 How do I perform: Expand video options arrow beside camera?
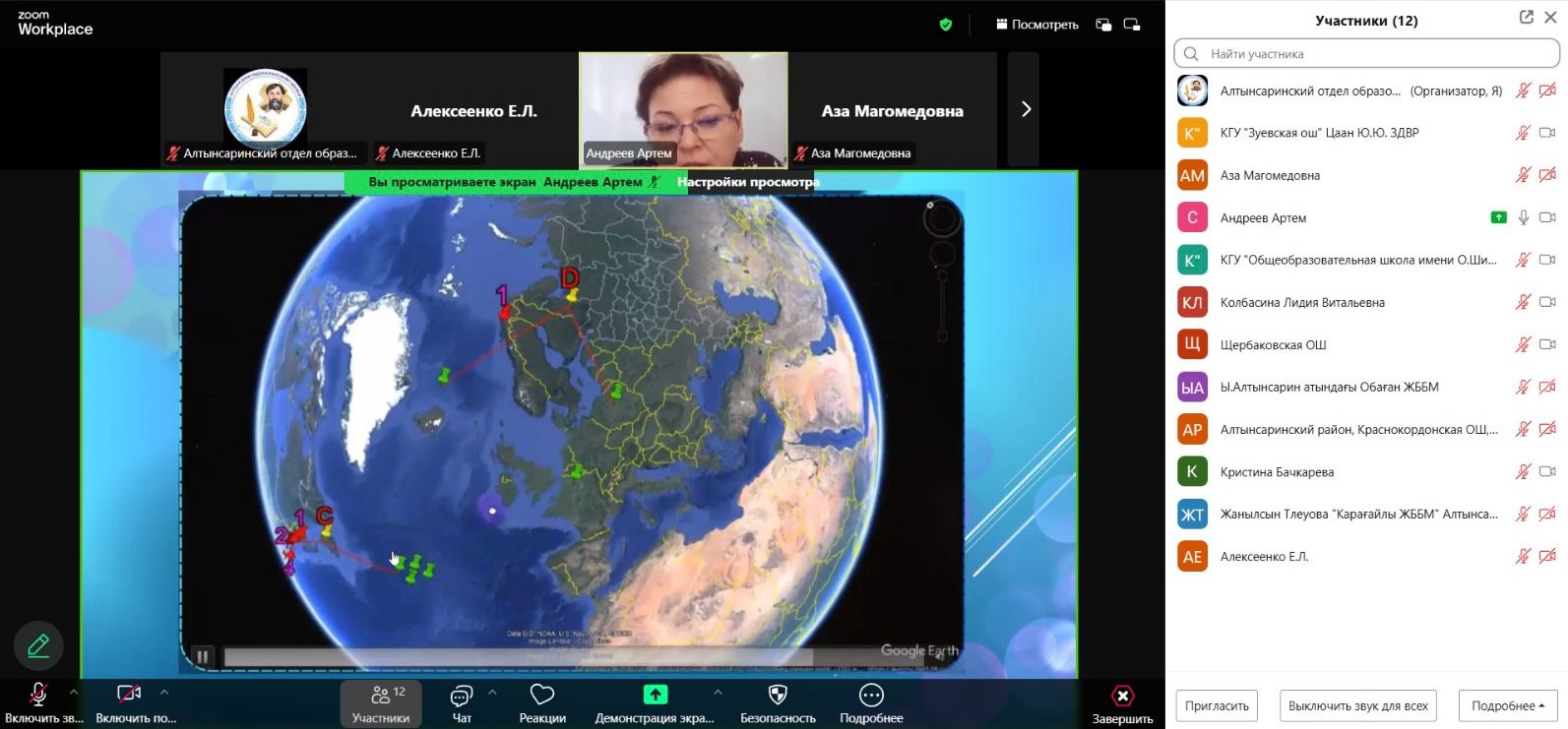point(164,693)
